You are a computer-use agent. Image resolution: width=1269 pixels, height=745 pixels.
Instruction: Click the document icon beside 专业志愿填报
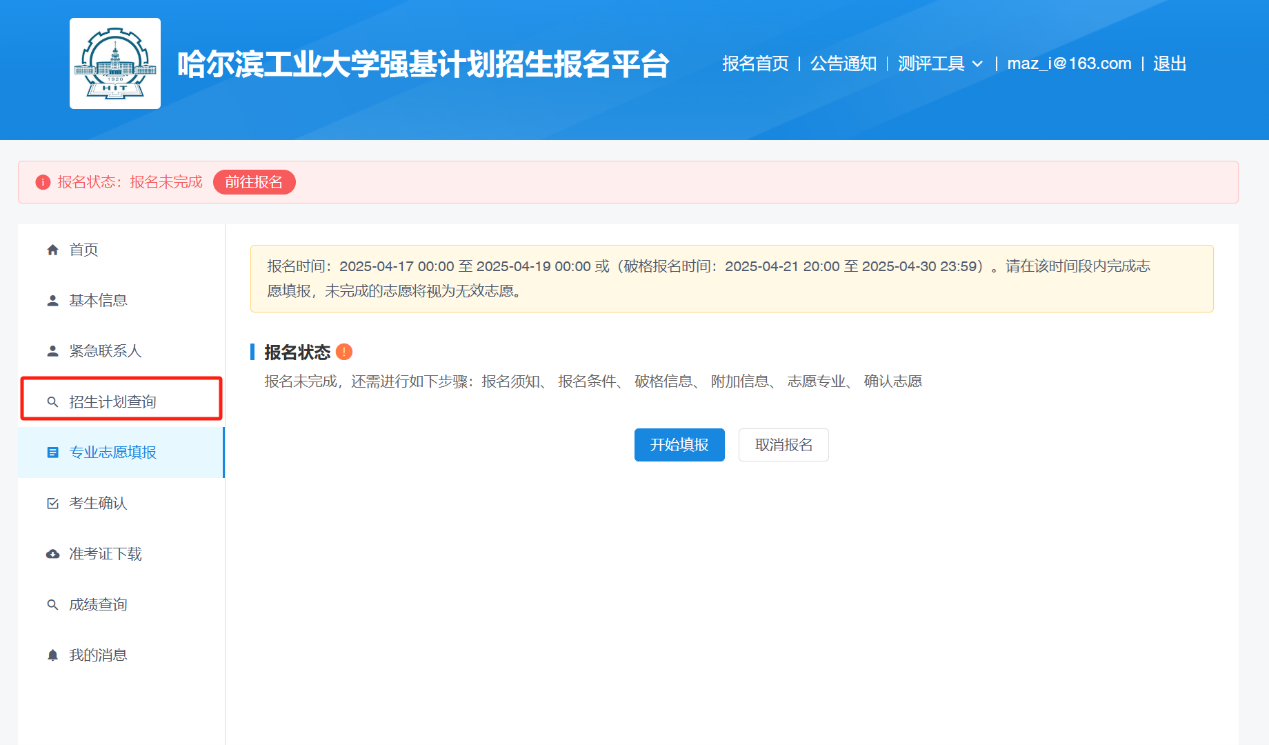coord(53,453)
